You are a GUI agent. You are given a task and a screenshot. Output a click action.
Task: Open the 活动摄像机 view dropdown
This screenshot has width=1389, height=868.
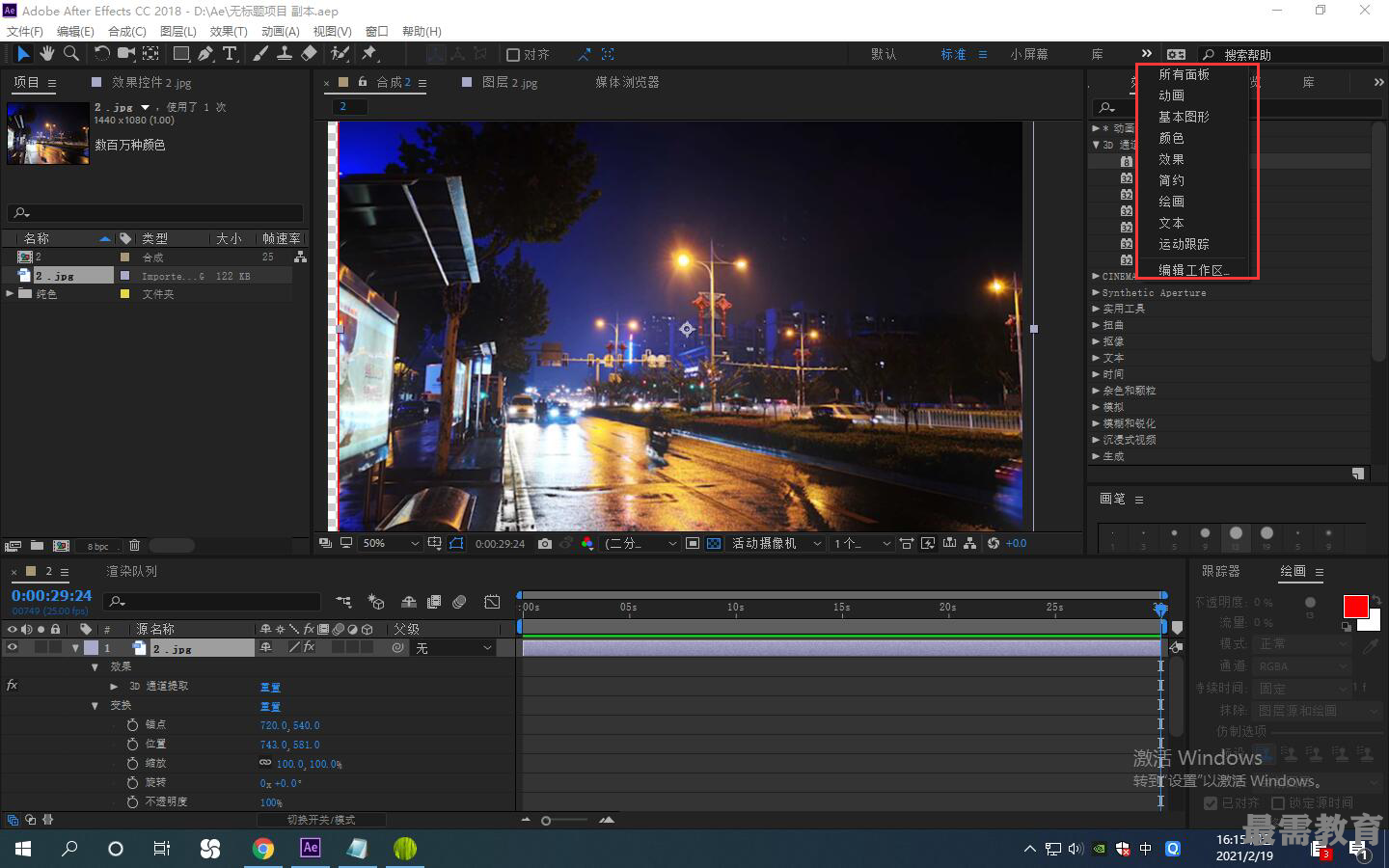[776, 544]
